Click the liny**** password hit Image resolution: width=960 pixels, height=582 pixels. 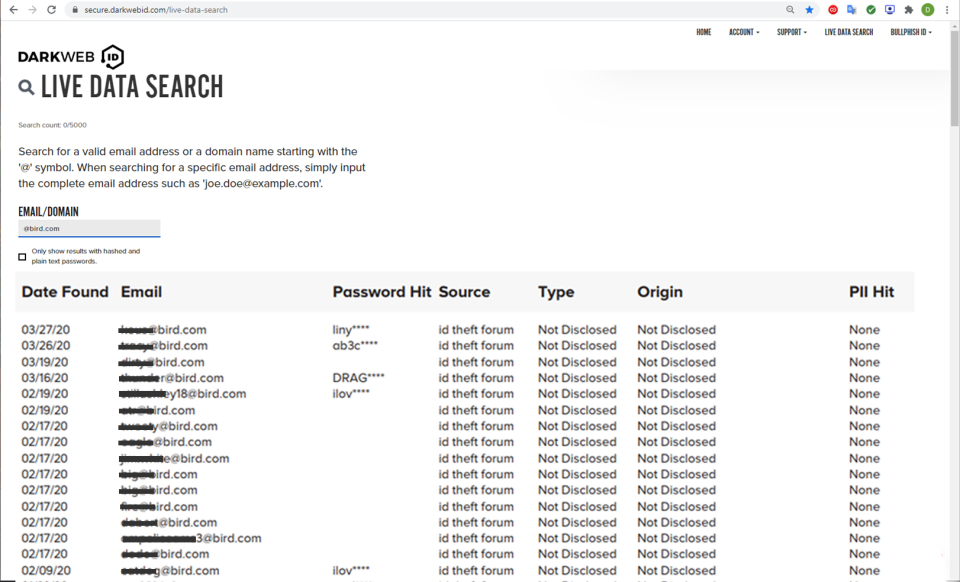[351, 330]
